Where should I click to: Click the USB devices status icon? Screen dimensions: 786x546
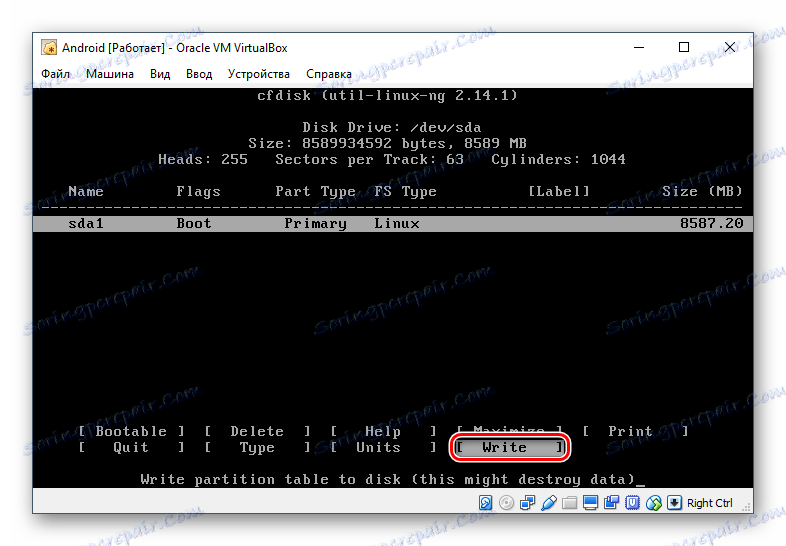pyautogui.click(x=548, y=502)
